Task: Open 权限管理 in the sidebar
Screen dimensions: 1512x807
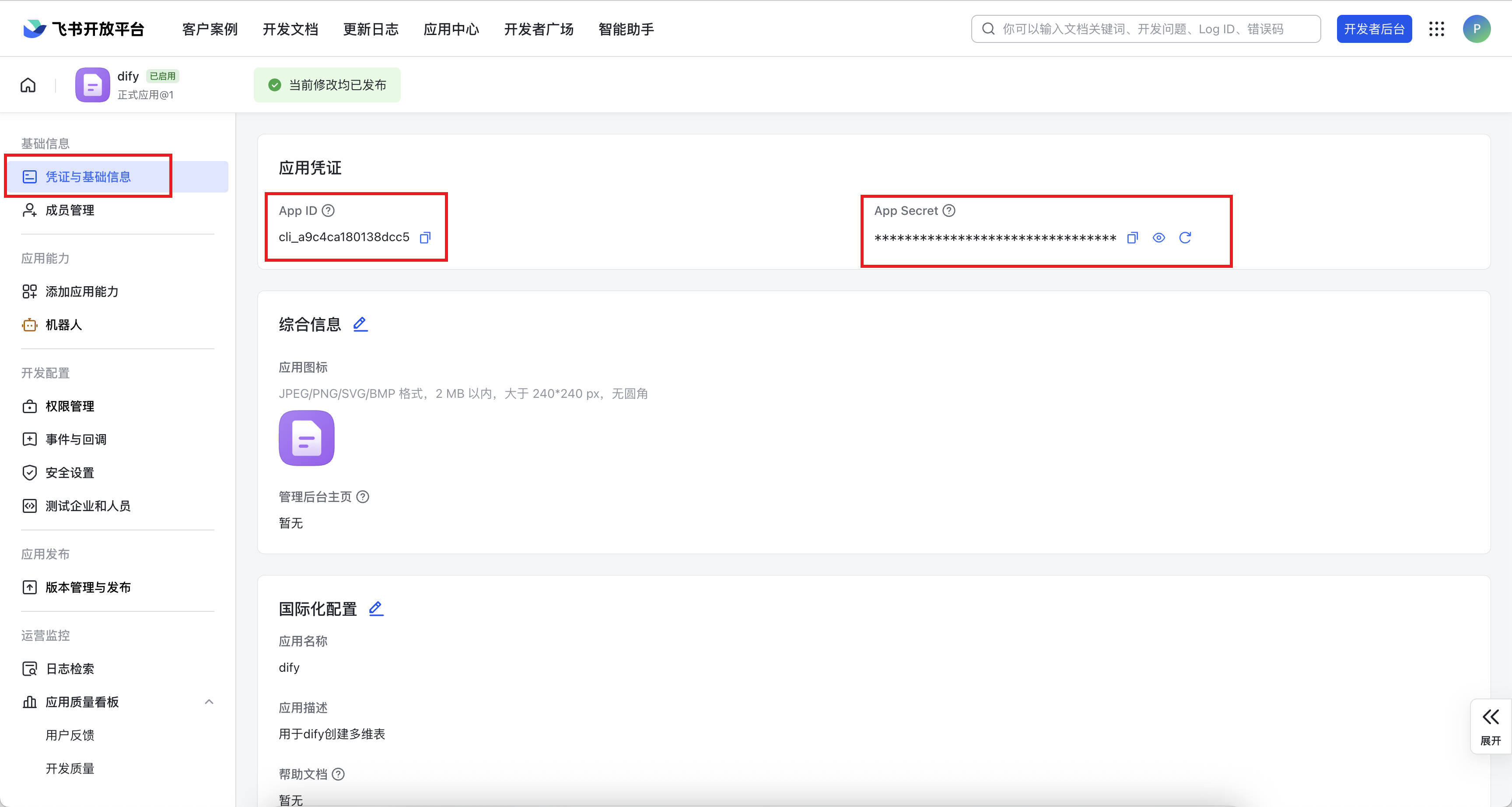Action: coord(70,406)
